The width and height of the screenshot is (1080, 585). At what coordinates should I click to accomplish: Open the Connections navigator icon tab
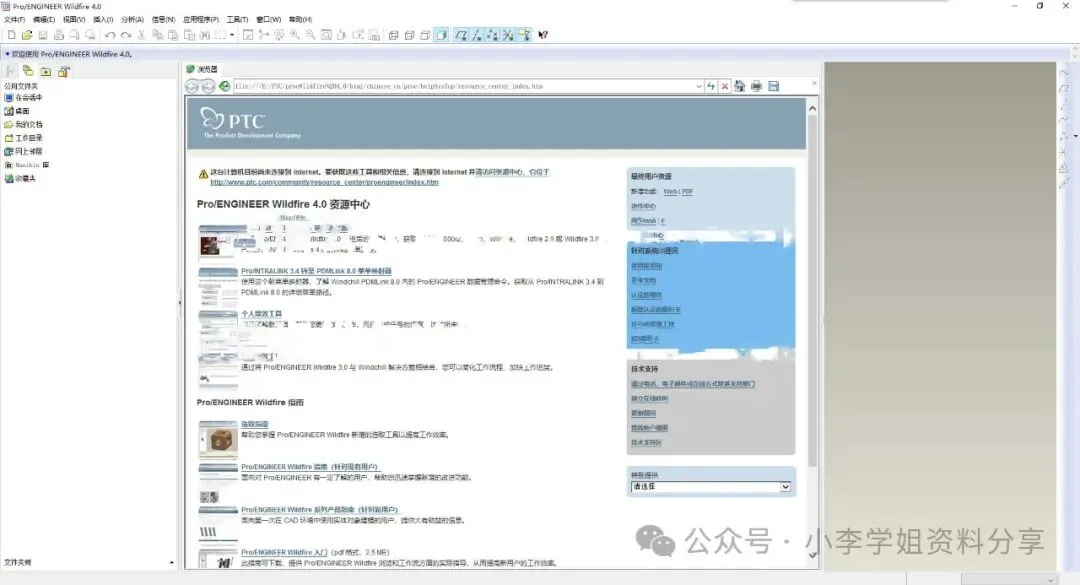click(63, 71)
